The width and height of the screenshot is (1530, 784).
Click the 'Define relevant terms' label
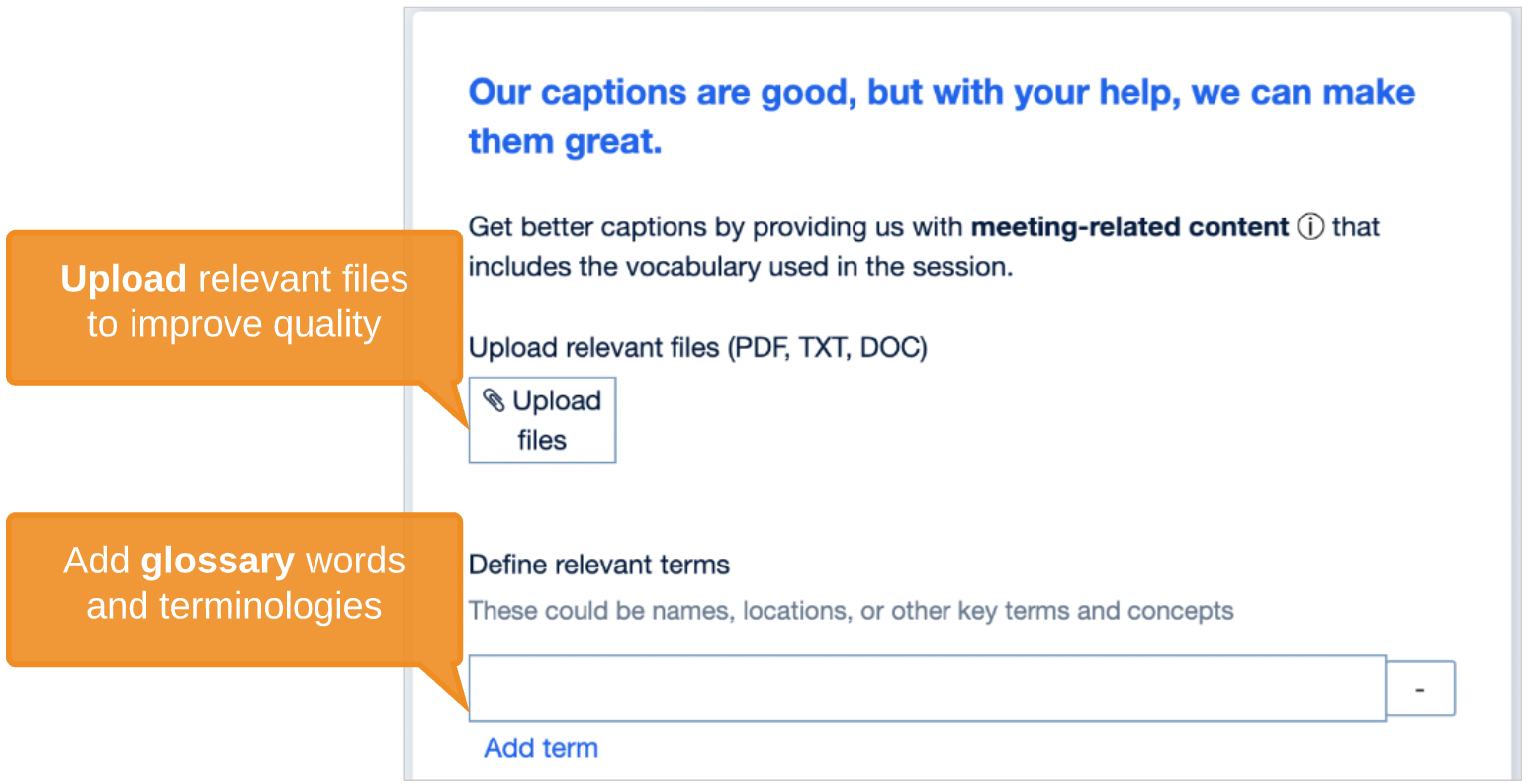point(598,565)
